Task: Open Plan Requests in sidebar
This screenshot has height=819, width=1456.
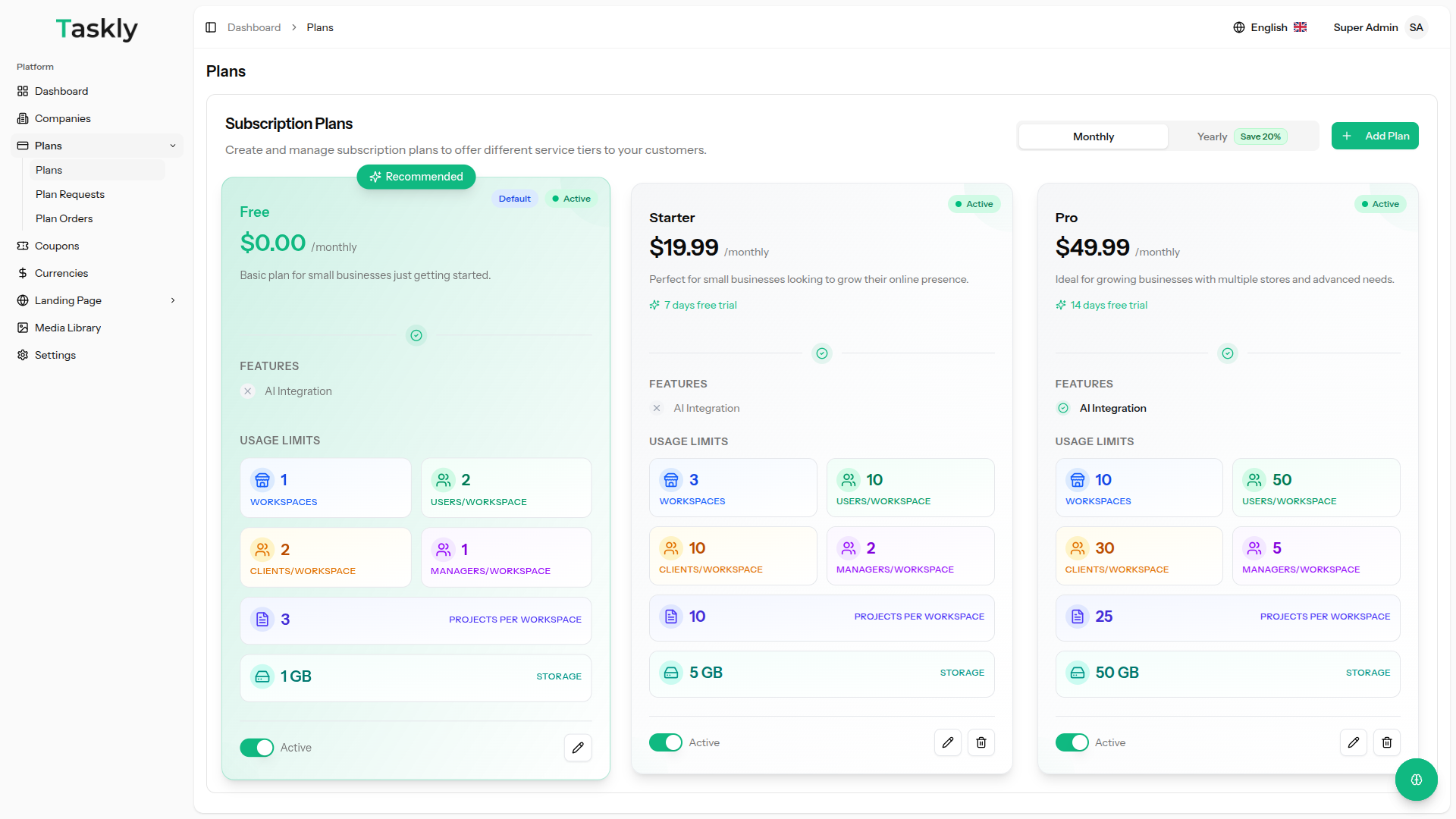Action: tap(70, 194)
